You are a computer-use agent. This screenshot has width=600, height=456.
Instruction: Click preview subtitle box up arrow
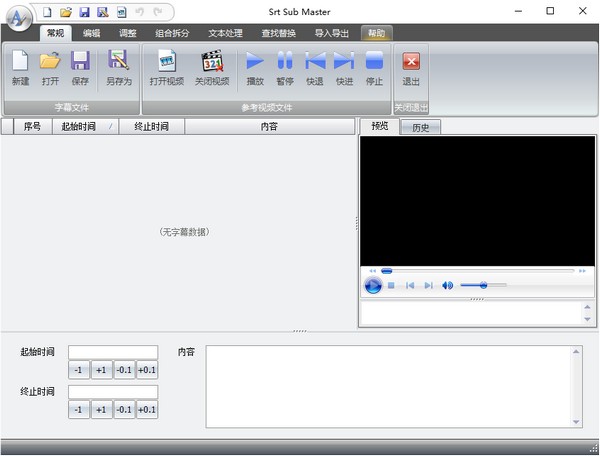[587, 307]
